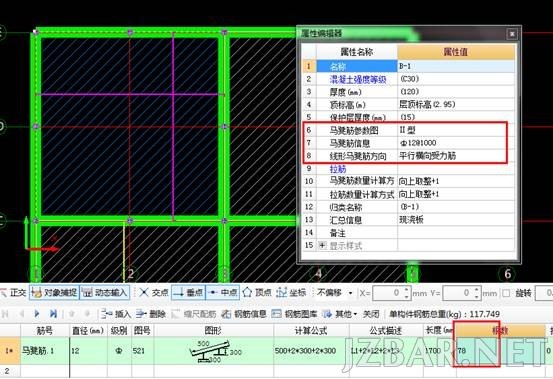
Task: Click the 拉筋 property link
Action: [338, 169]
